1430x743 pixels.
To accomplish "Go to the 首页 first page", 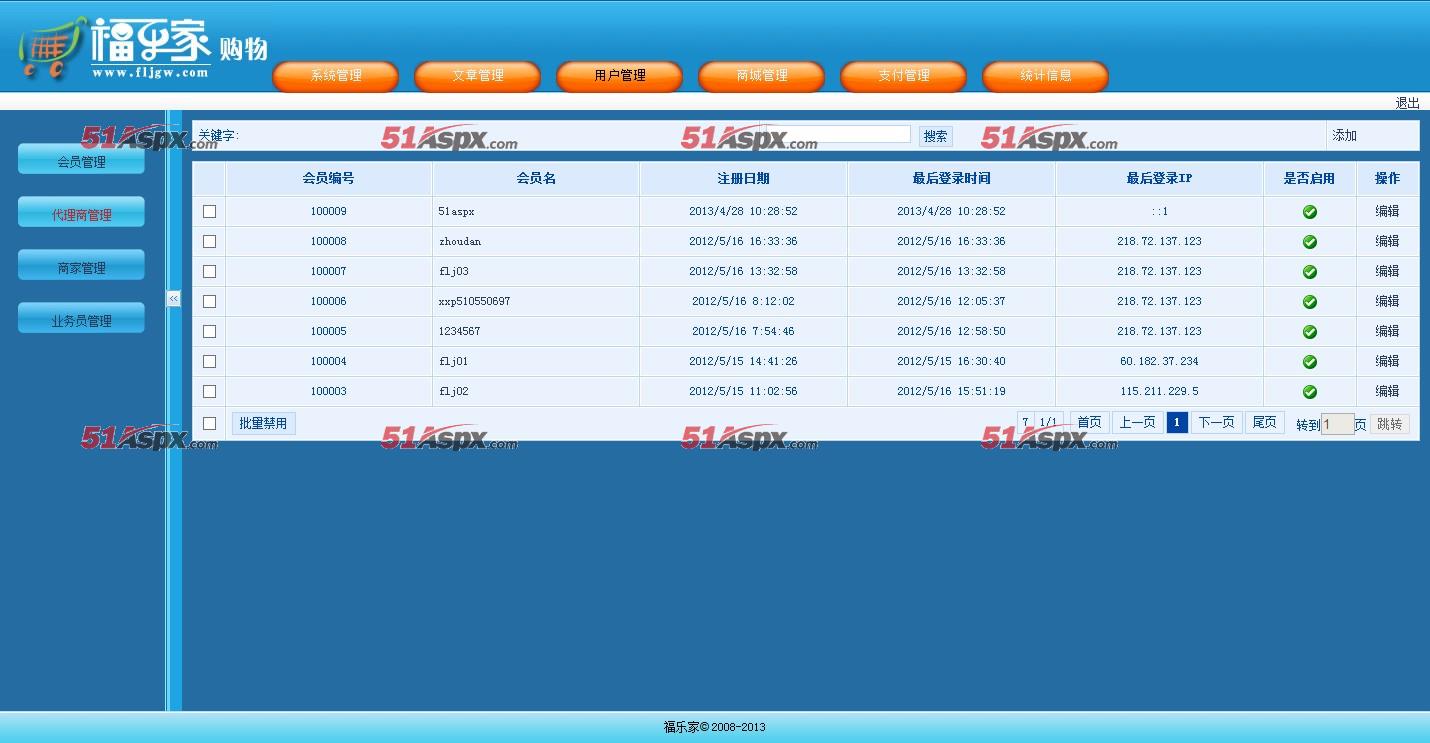I will point(1089,423).
